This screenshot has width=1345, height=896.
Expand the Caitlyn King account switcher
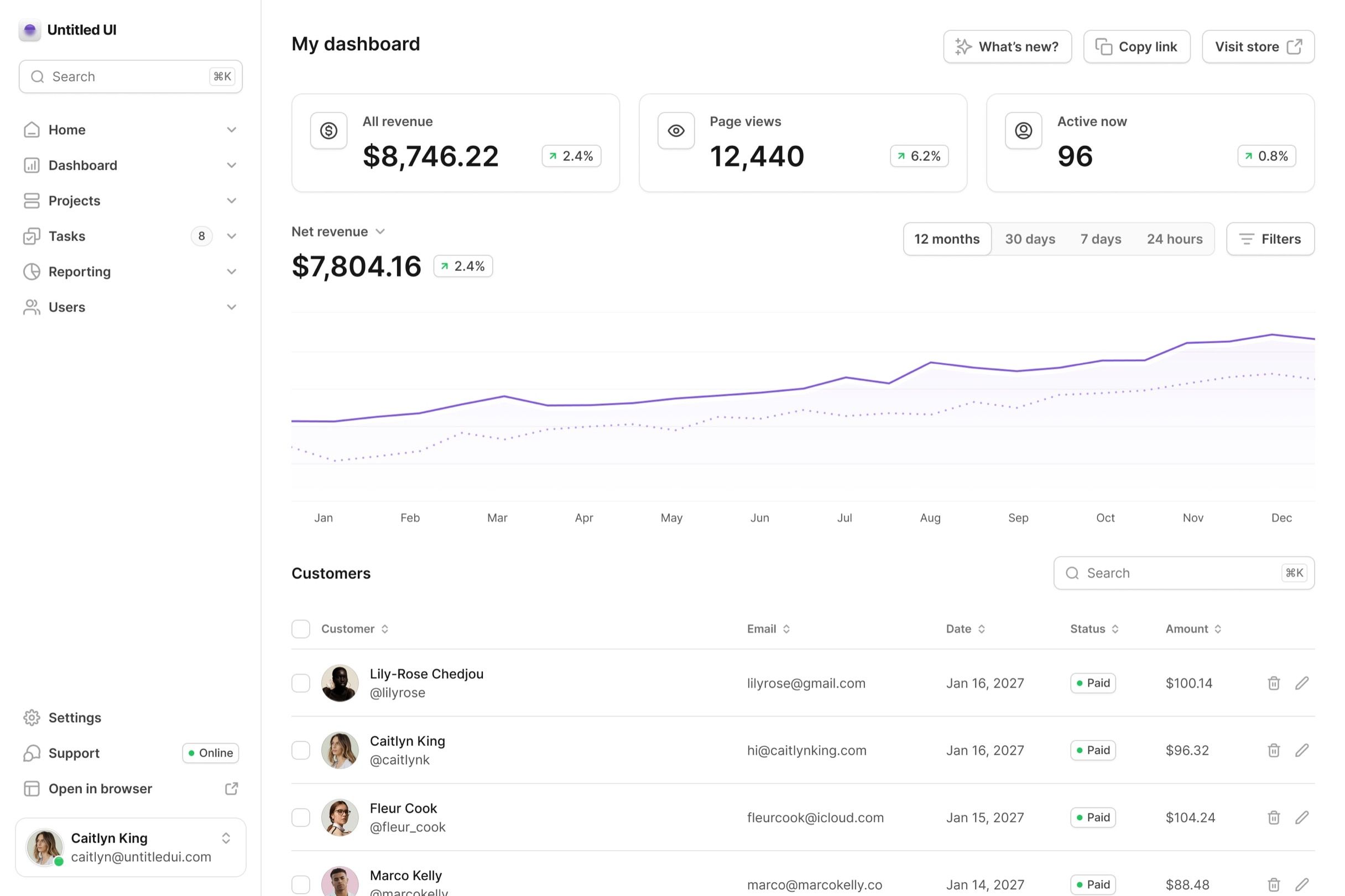click(x=226, y=838)
